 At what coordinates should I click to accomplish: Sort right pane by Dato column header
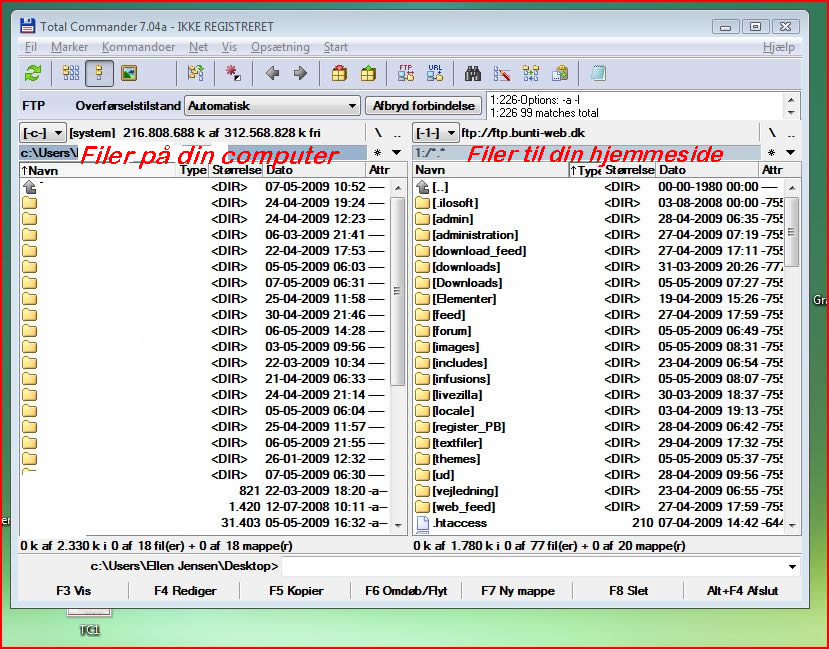point(706,170)
